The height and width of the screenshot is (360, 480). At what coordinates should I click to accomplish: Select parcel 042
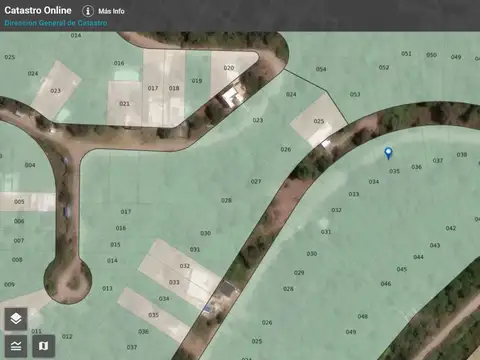[x=451, y=228]
